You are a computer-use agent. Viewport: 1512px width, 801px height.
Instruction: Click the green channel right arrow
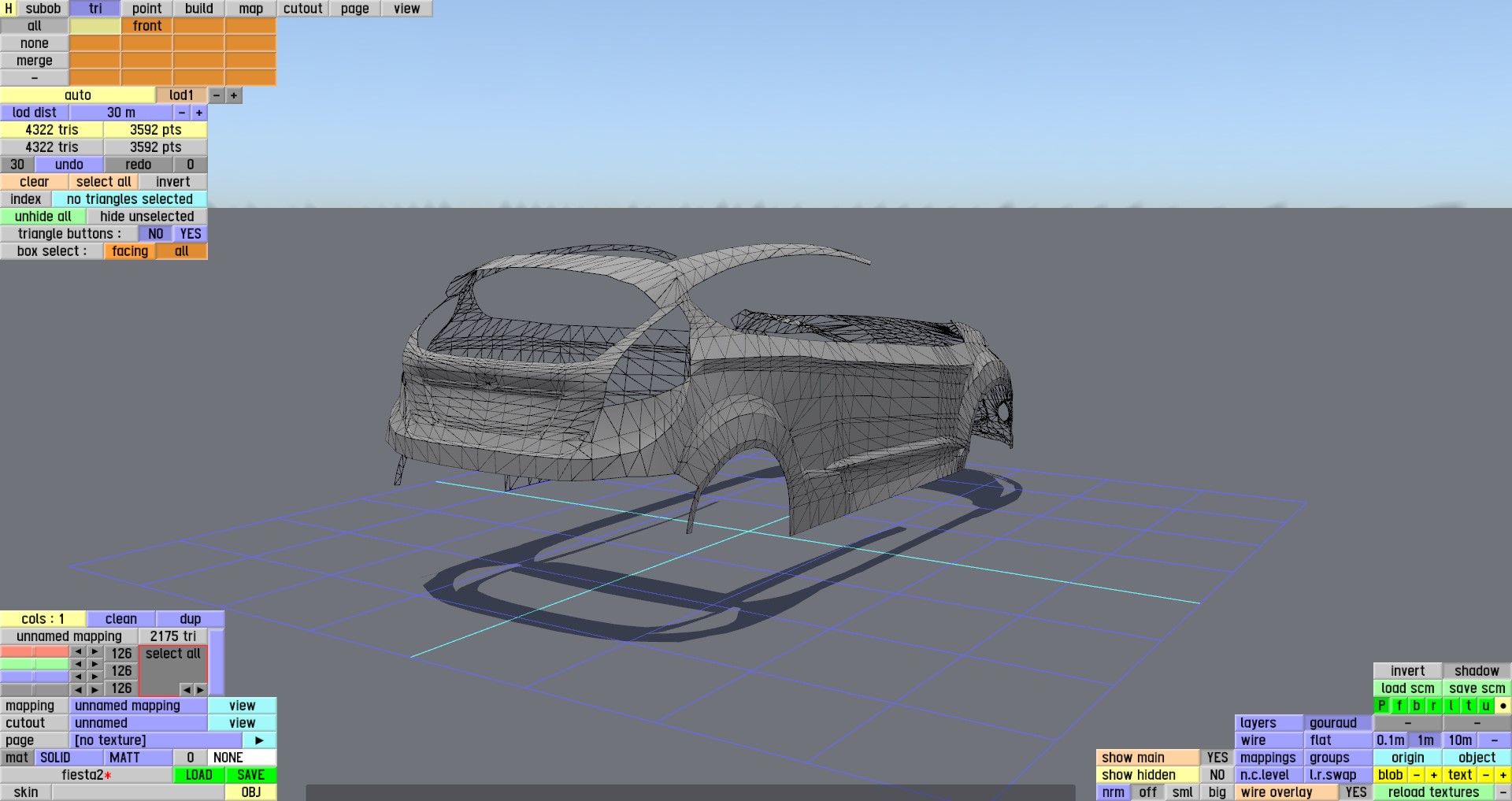pos(95,664)
